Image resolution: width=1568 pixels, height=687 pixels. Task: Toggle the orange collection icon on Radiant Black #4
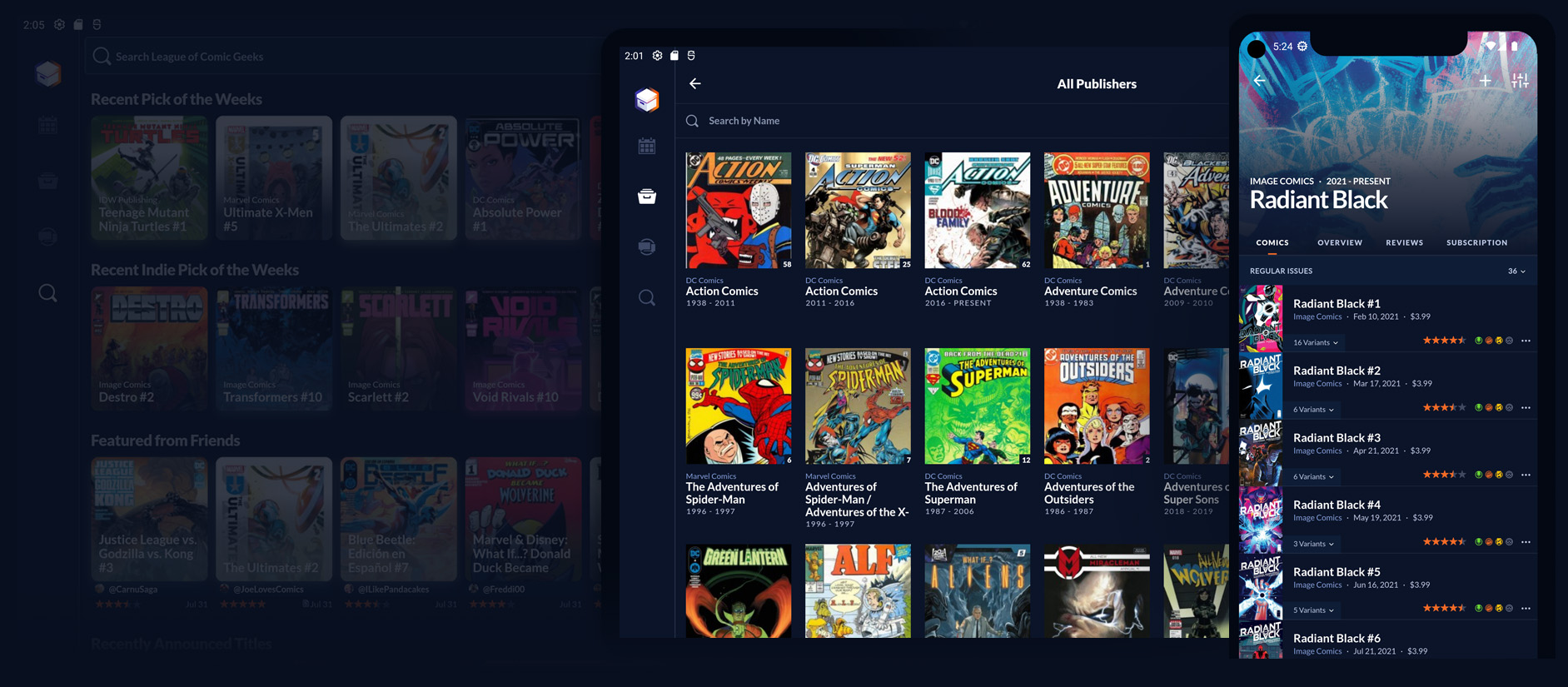pyautogui.click(x=1489, y=542)
